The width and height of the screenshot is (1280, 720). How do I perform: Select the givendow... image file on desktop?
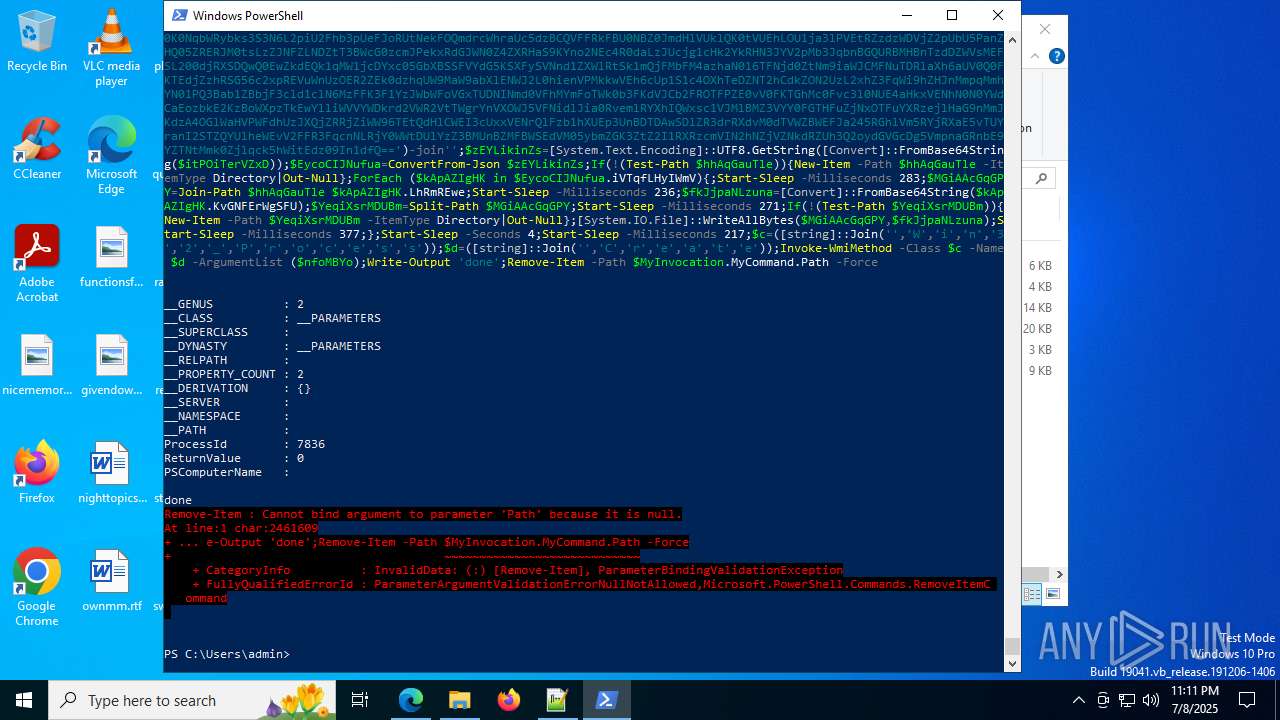tap(111, 364)
